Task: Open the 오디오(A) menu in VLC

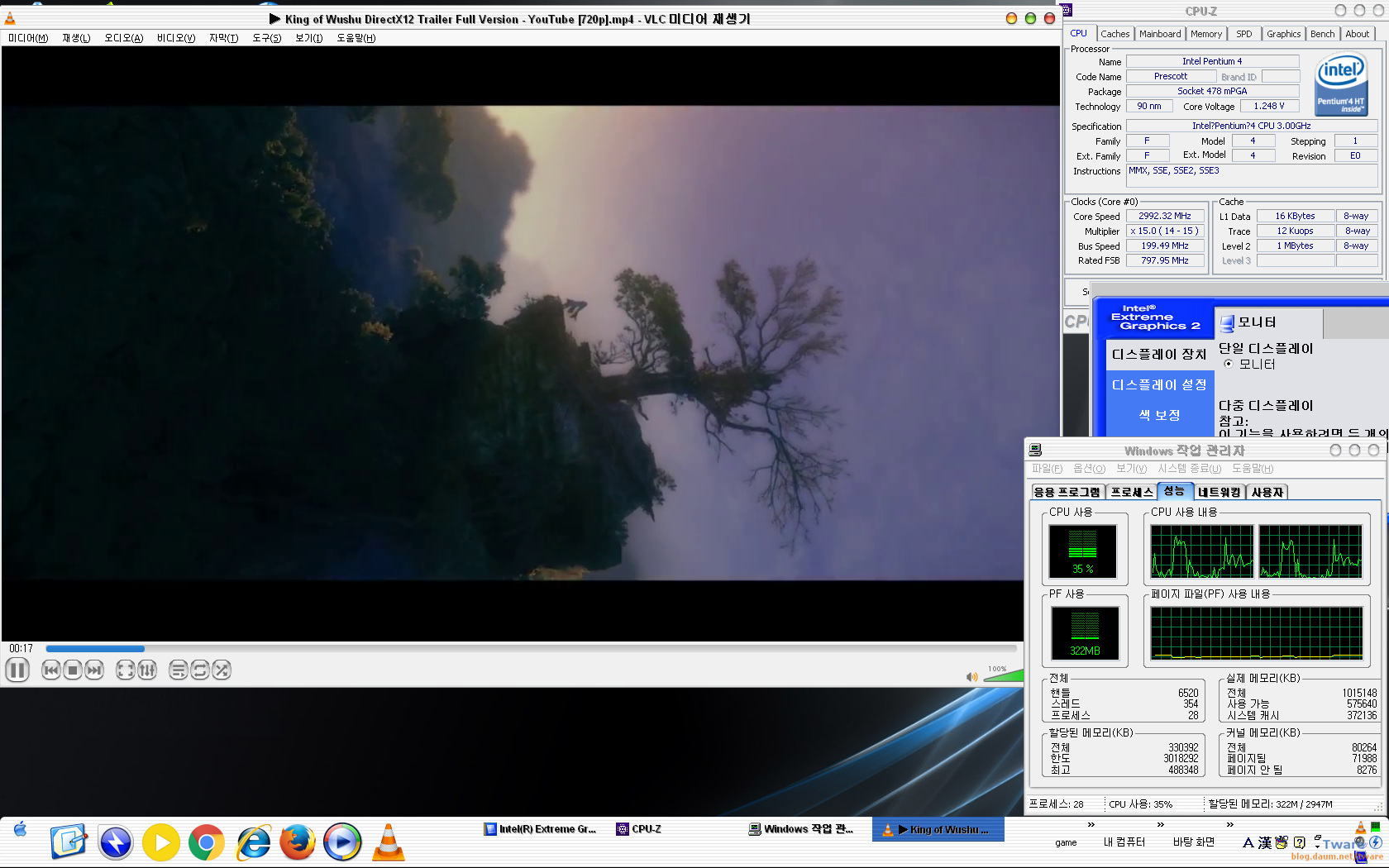Action: [x=124, y=38]
